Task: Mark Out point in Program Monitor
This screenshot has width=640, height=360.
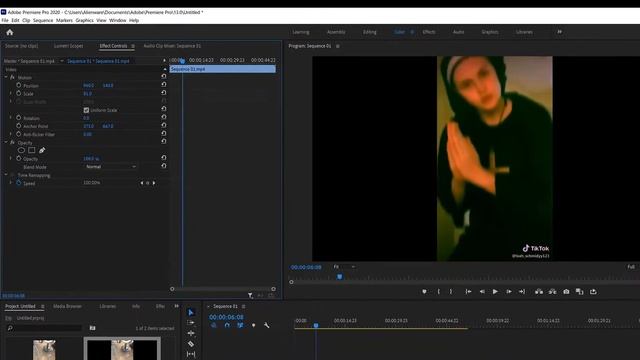Action: click(x=451, y=291)
